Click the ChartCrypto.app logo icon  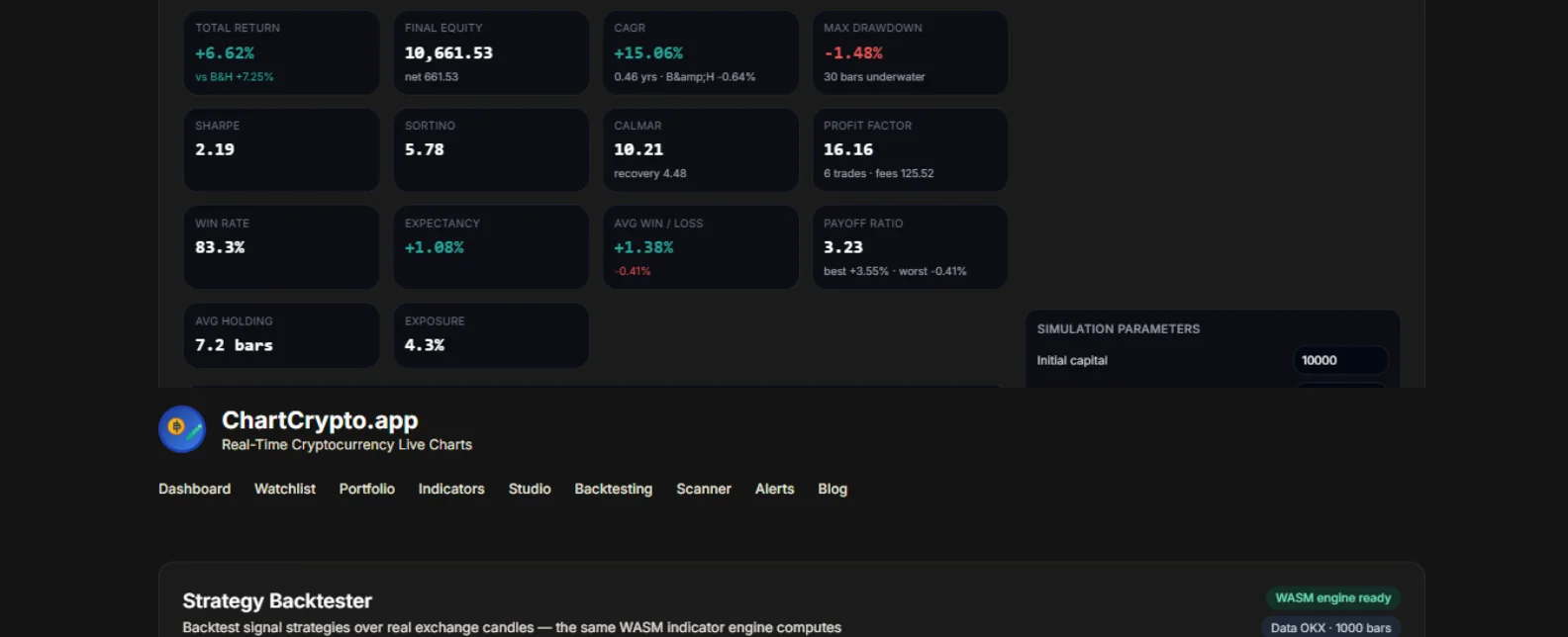[182, 429]
